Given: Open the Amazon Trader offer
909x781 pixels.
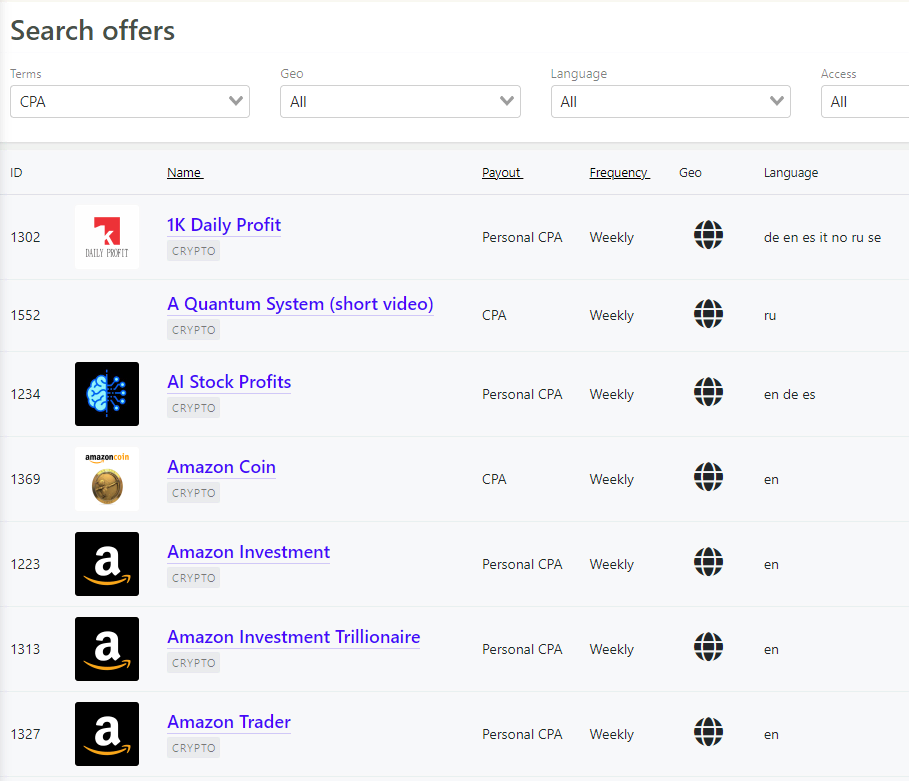Looking at the screenshot, I should (x=228, y=722).
